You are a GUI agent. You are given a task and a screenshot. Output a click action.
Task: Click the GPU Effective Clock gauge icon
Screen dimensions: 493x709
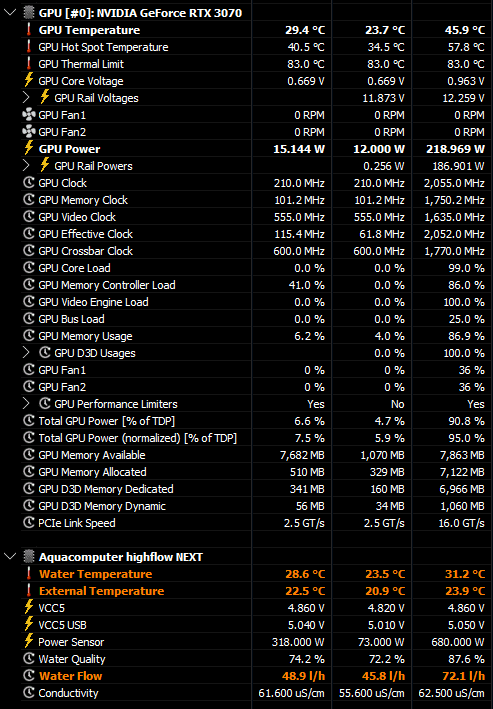(x=29, y=234)
